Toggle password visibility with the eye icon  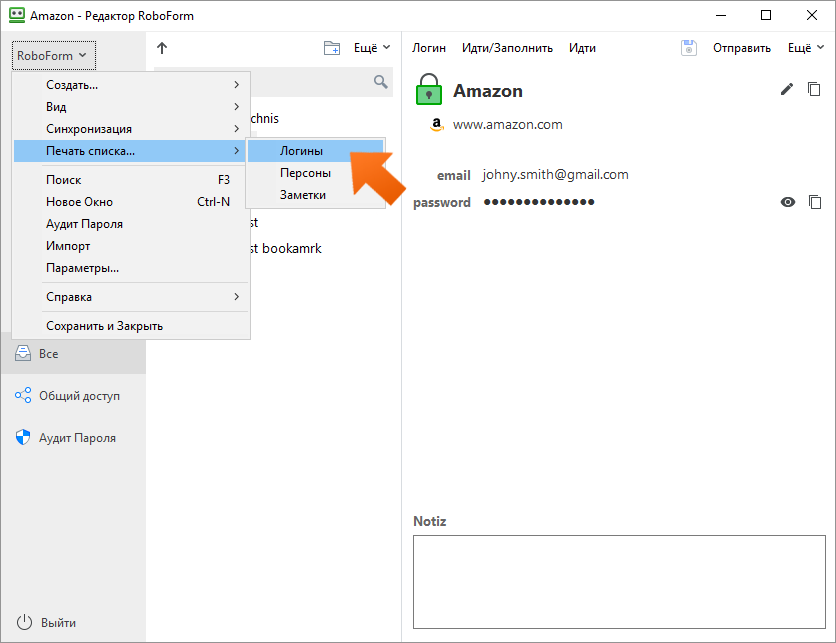pyautogui.click(x=787, y=202)
